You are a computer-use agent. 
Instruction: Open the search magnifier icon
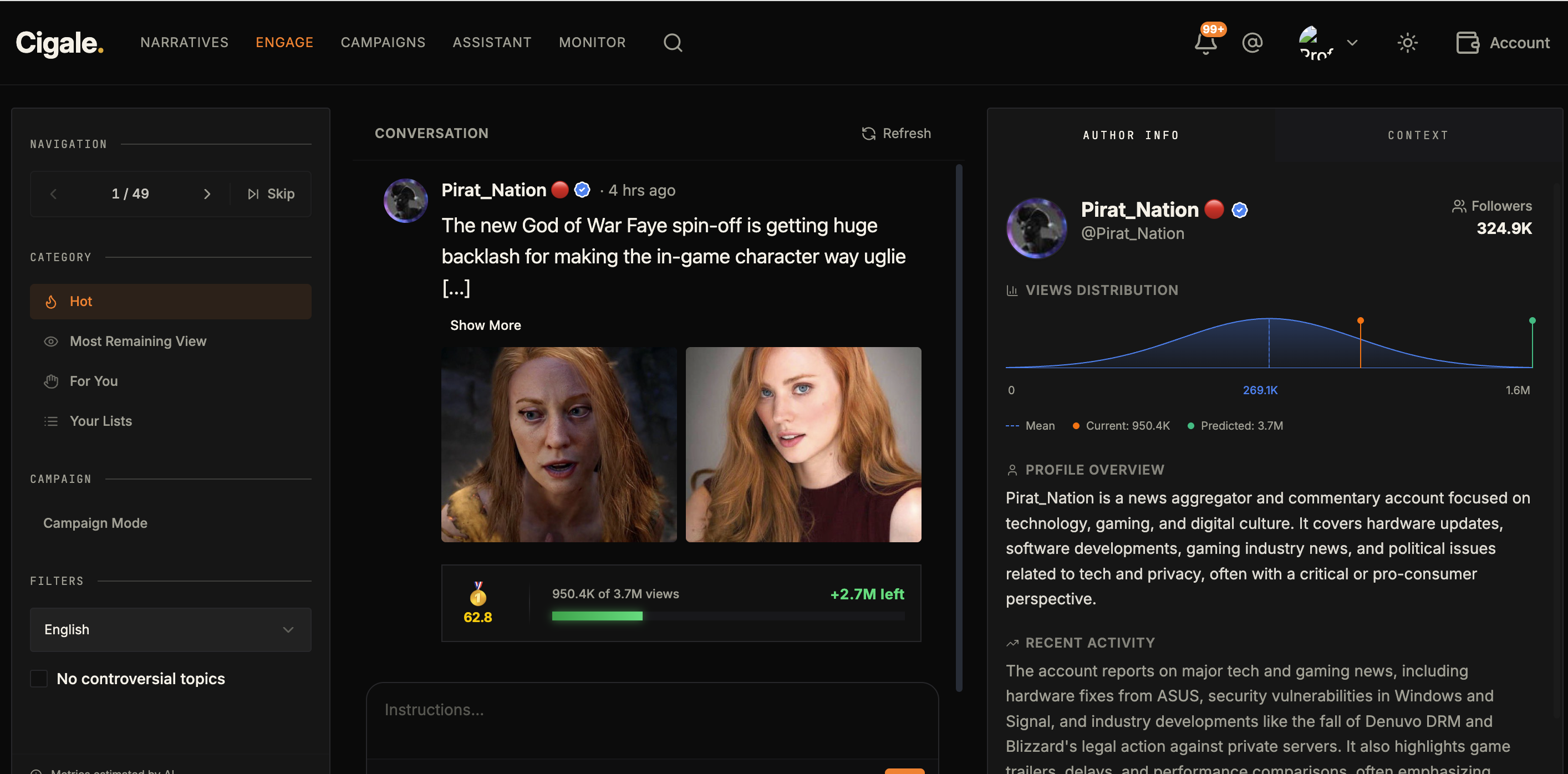coord(673,43)
